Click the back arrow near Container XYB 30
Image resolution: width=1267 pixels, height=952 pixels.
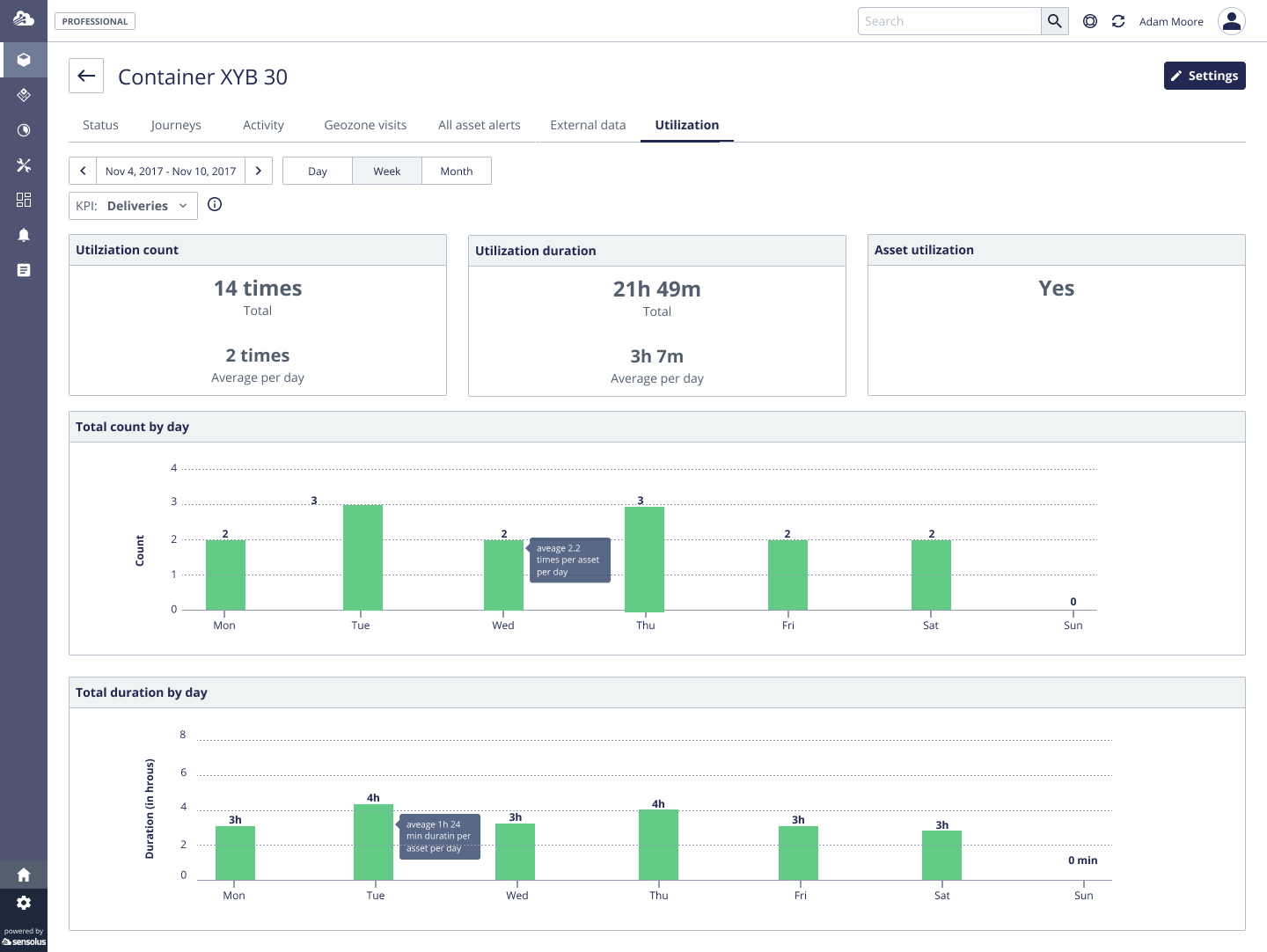[x=85, y=76]
